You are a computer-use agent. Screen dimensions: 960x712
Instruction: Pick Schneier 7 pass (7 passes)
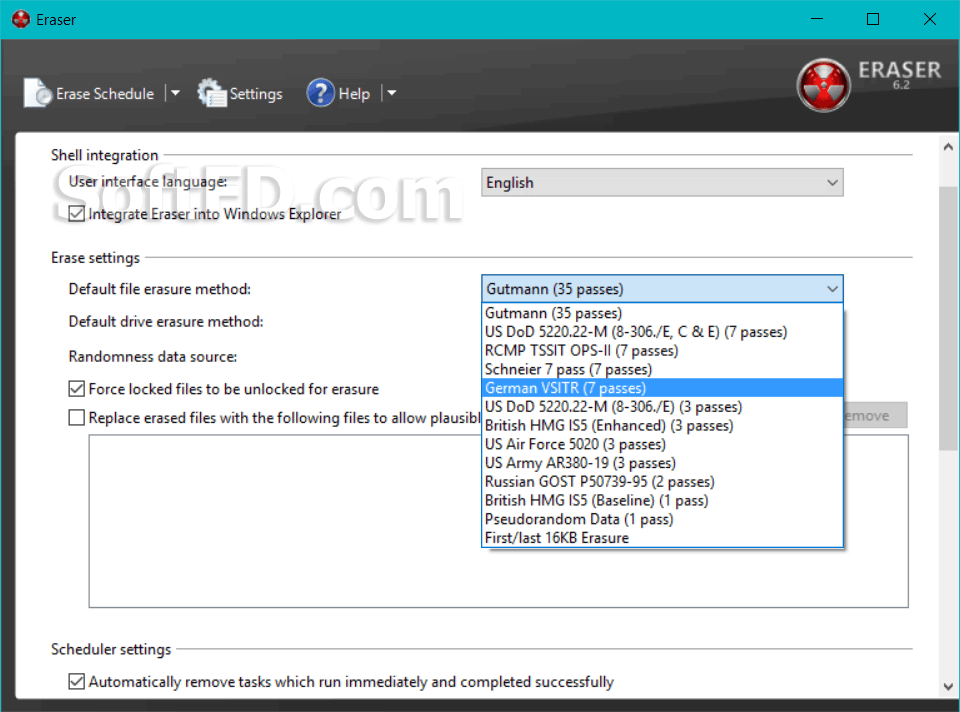(x=662, y=369)
